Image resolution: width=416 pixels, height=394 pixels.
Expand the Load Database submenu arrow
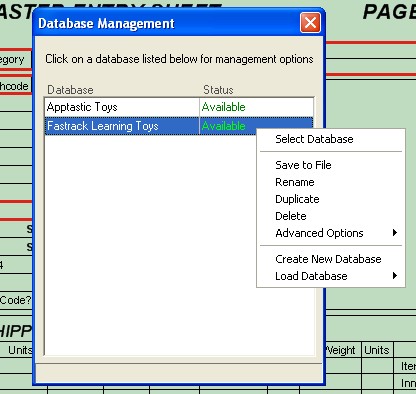pos(395,276)
